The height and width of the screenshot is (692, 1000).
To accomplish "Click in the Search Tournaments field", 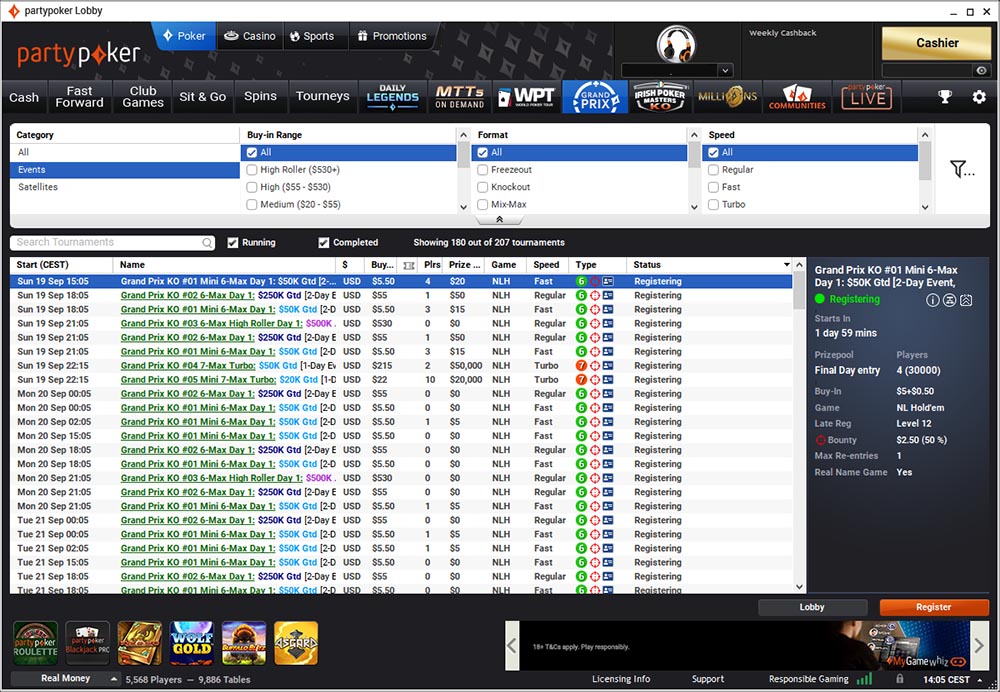I will click(x=112, y=242).
